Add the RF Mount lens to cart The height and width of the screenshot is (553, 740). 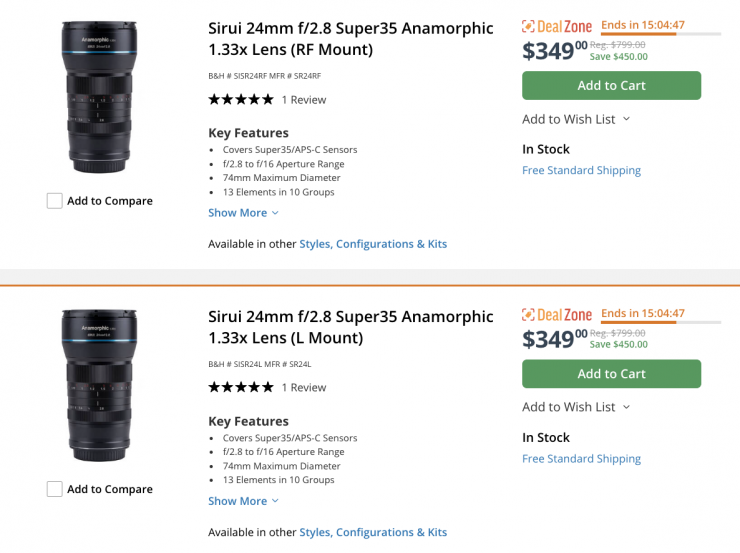point(611,86)
